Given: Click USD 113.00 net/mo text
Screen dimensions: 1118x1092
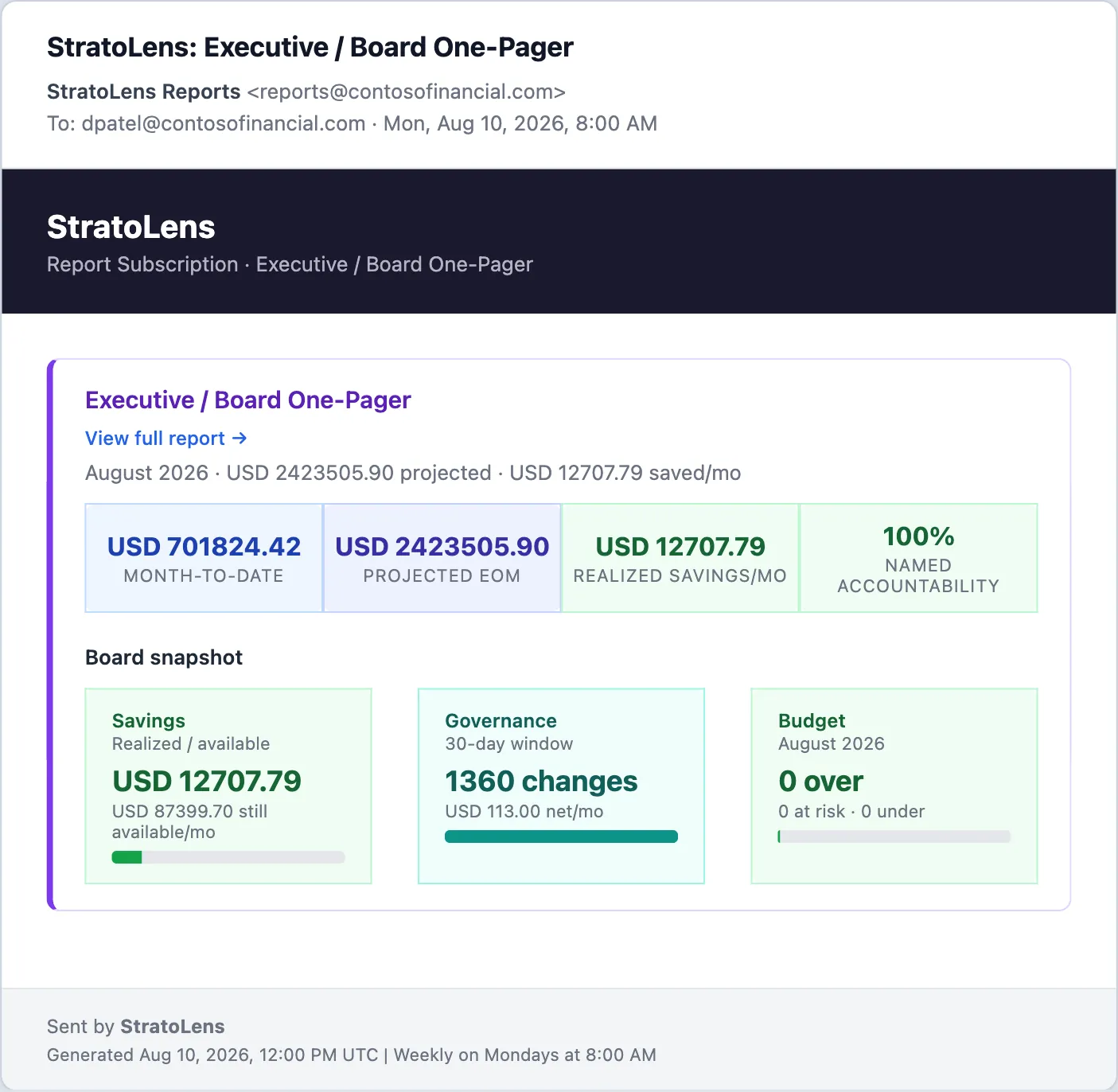Looking at the screenshot, I should pyautogui.click(x=524, y=811).
